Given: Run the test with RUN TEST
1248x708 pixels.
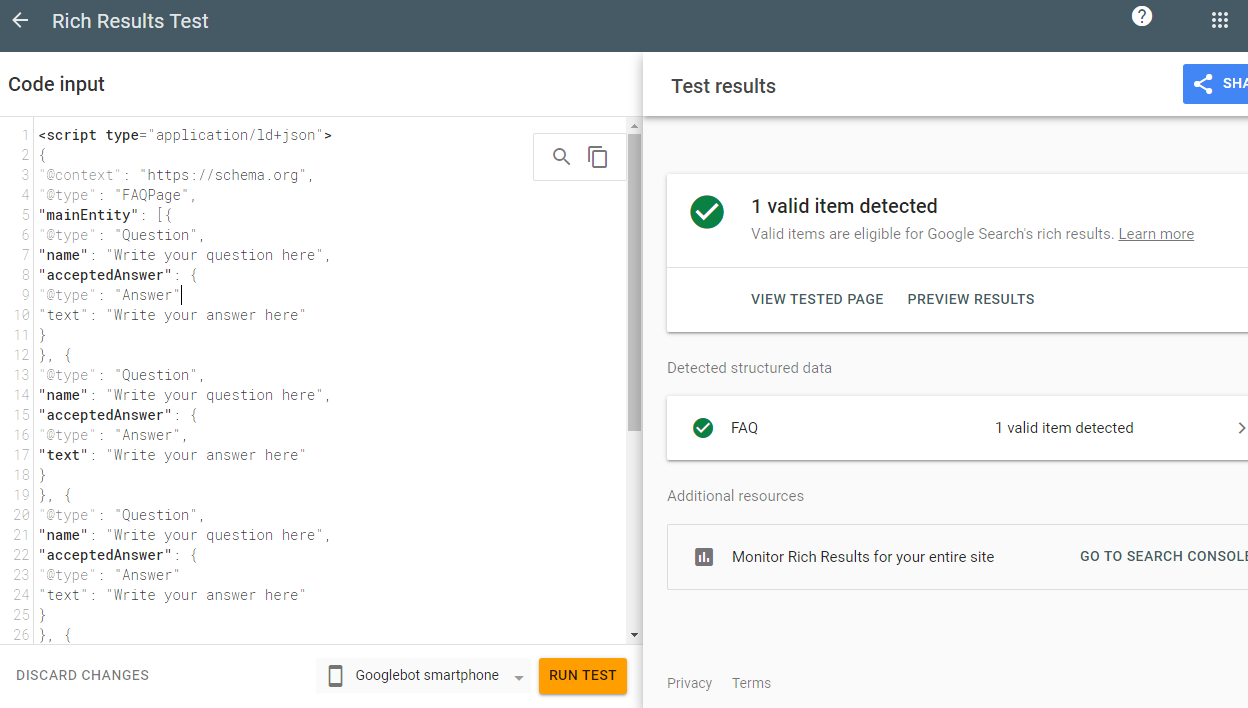Looking at the screenshot, I should [583, 675].
